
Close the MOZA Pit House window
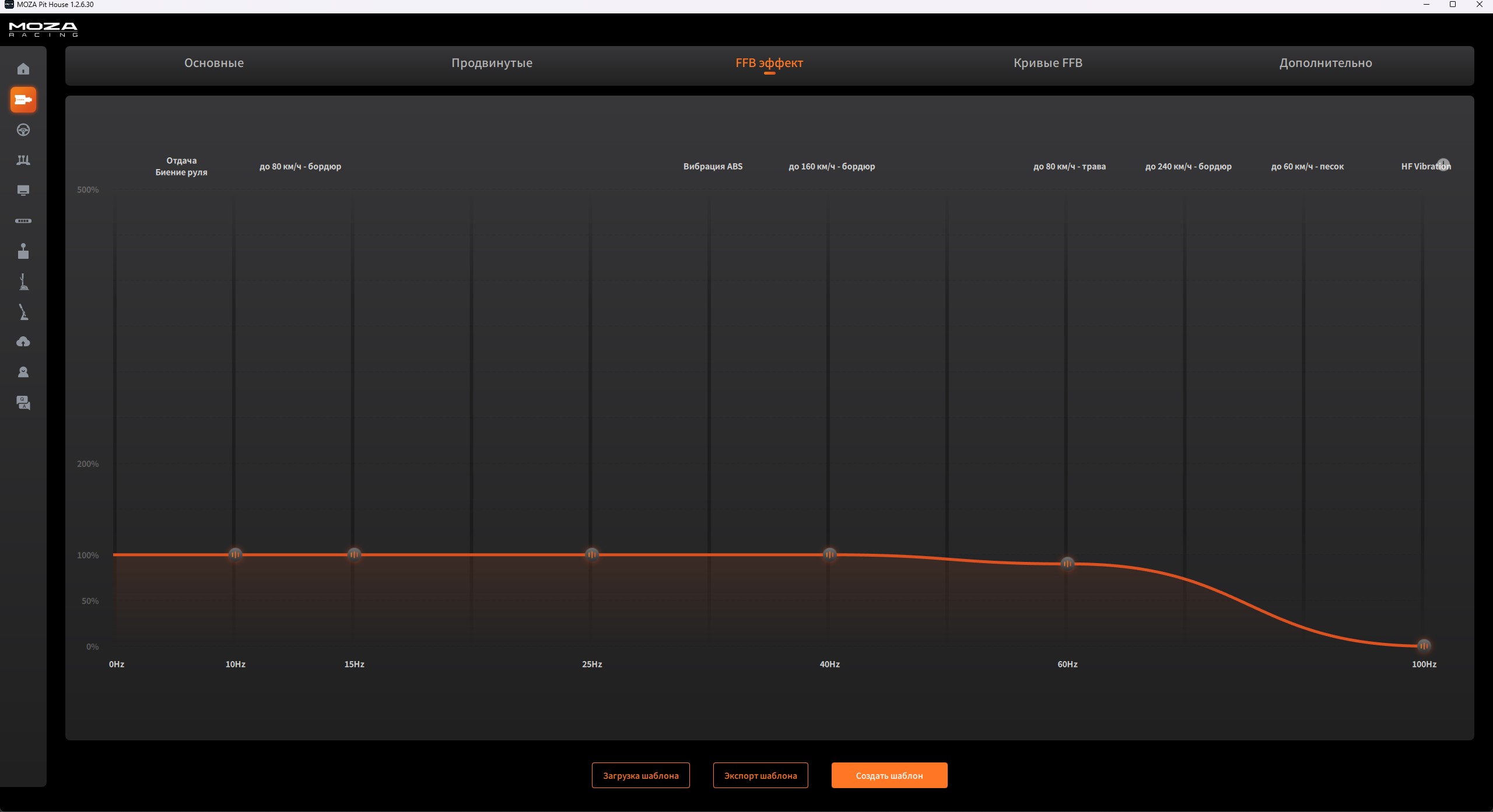pyautogui.click(x=1480, y=5)
